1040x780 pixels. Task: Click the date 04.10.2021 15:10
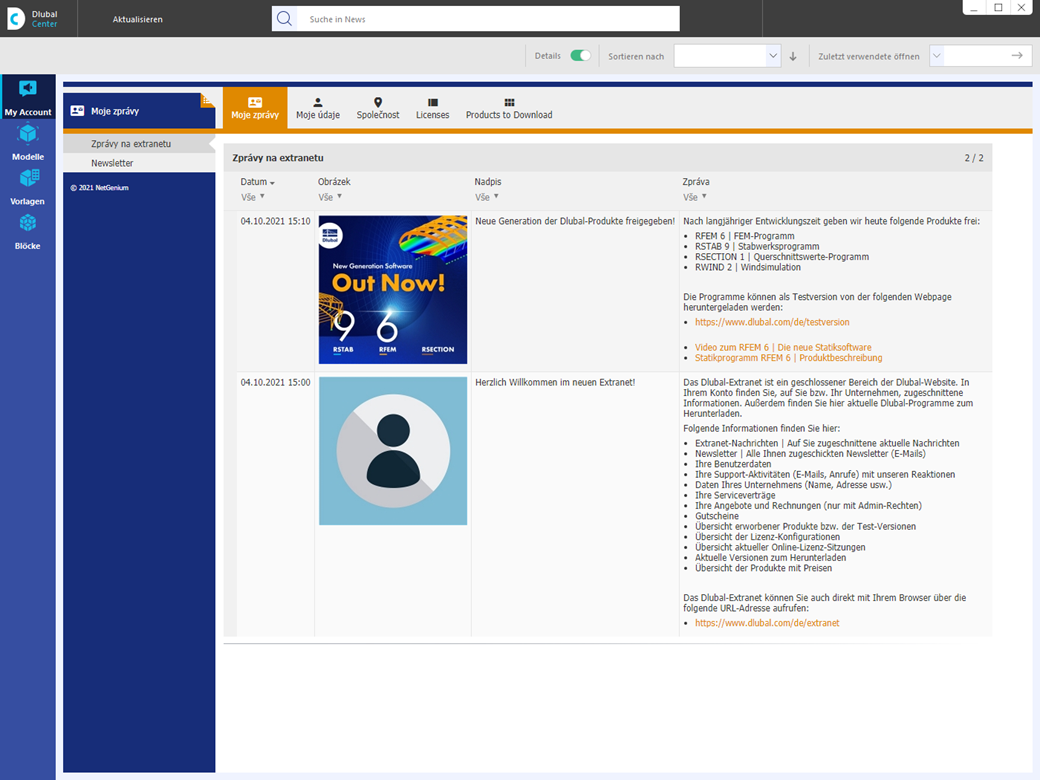275,222
